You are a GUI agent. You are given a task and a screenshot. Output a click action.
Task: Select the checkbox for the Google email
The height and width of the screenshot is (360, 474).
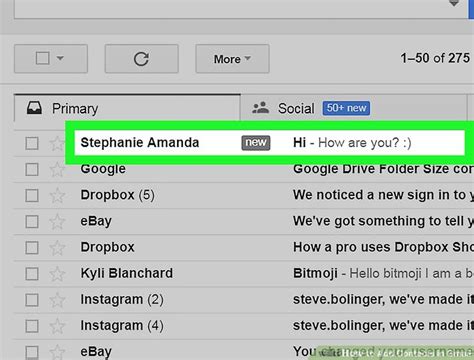pyautogui.click(x=32, y=169)
